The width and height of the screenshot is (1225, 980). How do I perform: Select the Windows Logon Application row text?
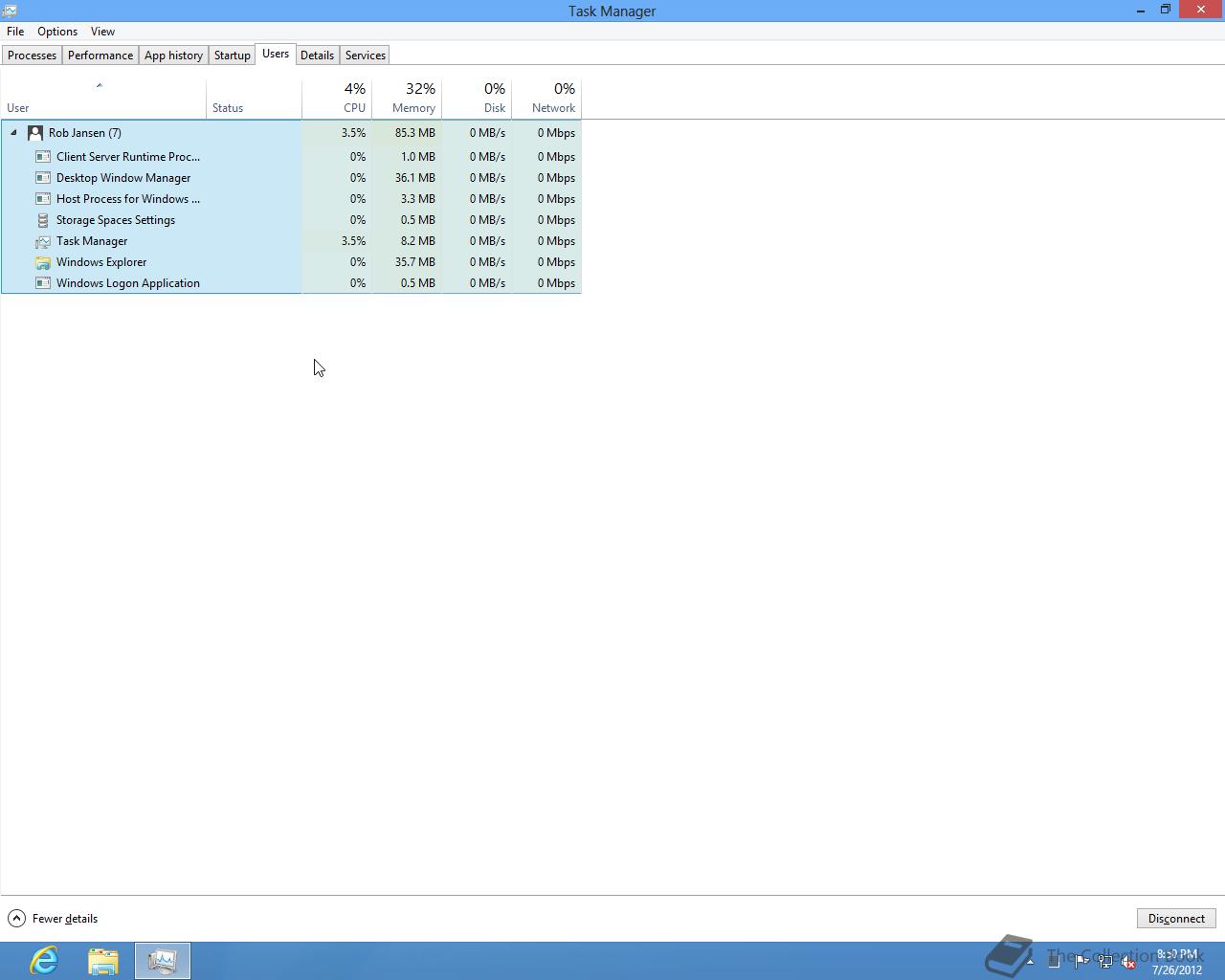point(128,283)
